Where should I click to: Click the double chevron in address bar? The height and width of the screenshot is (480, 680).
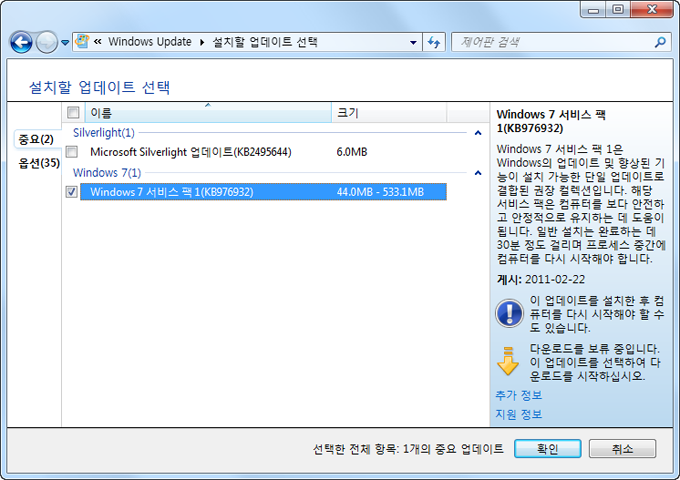click(98, 42)
